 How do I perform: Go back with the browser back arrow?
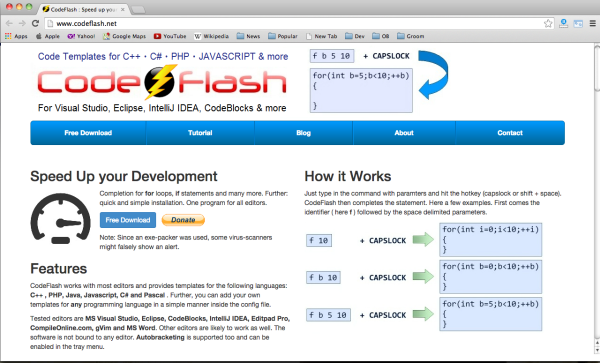(9, 23)
